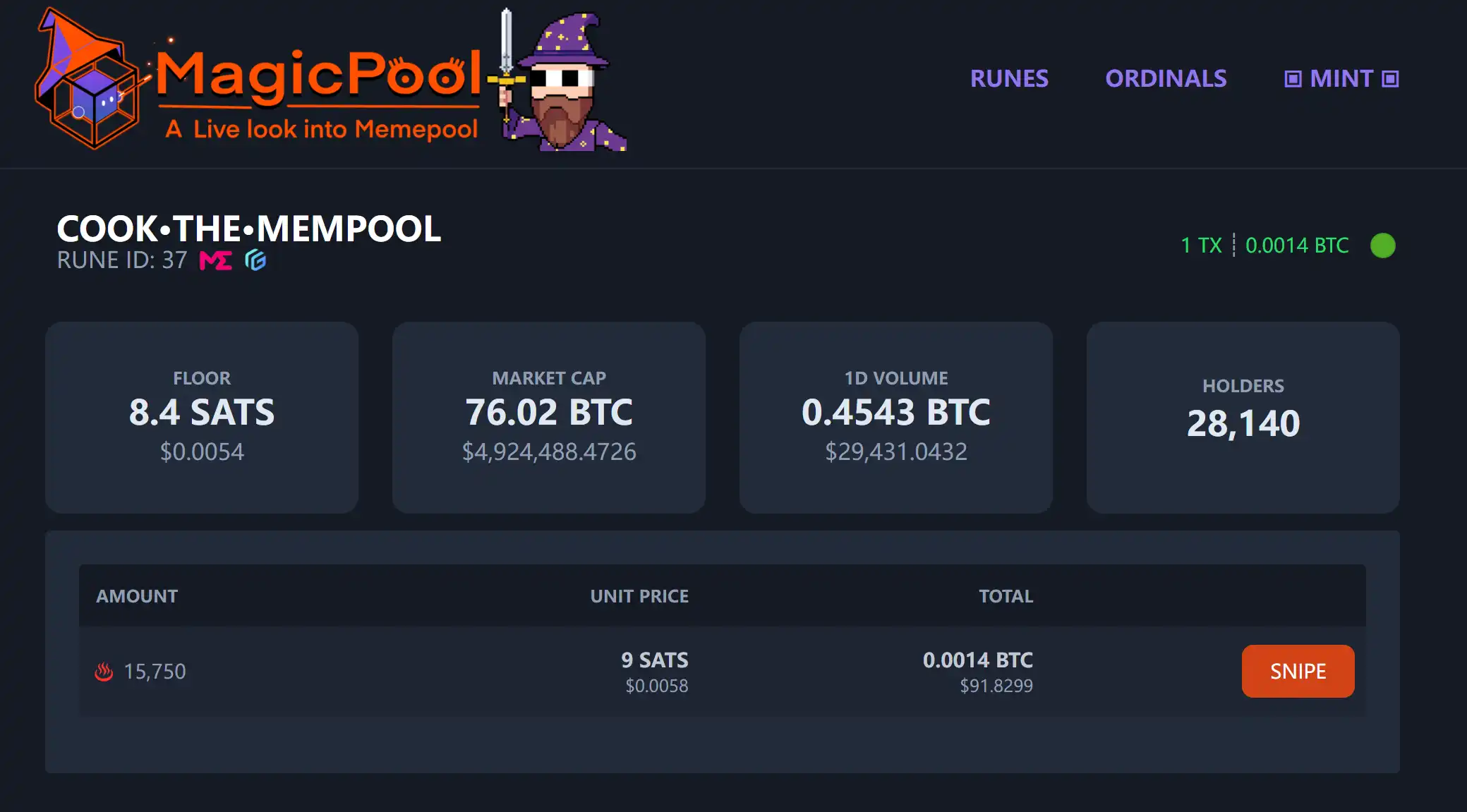Select the HOLDERS 28,140 card
Viewport: 1467px width, 812px height.
(x=1243, y=417)
